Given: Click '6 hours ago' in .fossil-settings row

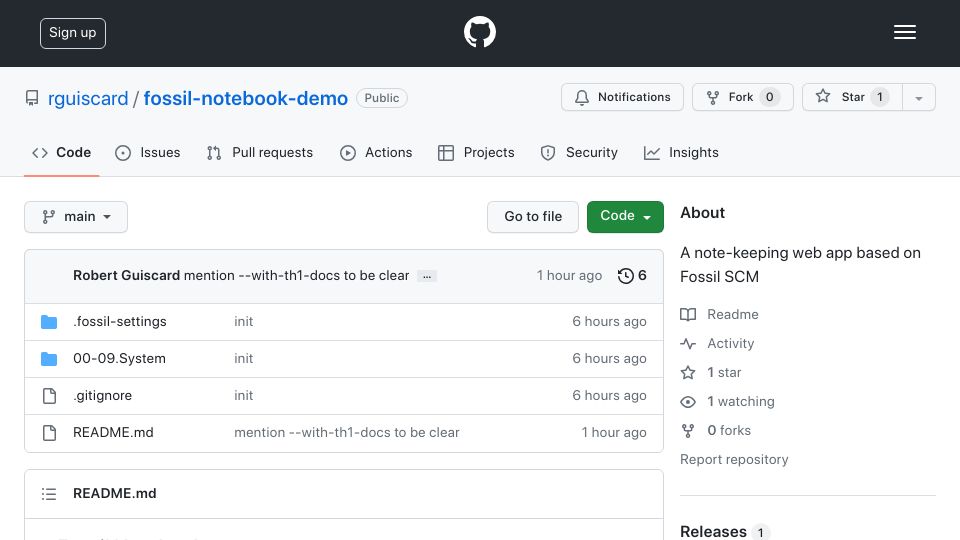Looking at the screenshot, I should point(609,321).
